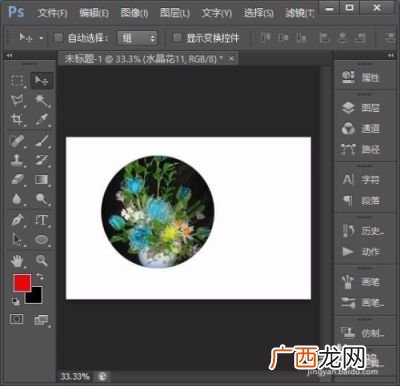Select the Dodge tool
Image resolution: width=400 pixels, height=386 pixels.
pos(42,199)
